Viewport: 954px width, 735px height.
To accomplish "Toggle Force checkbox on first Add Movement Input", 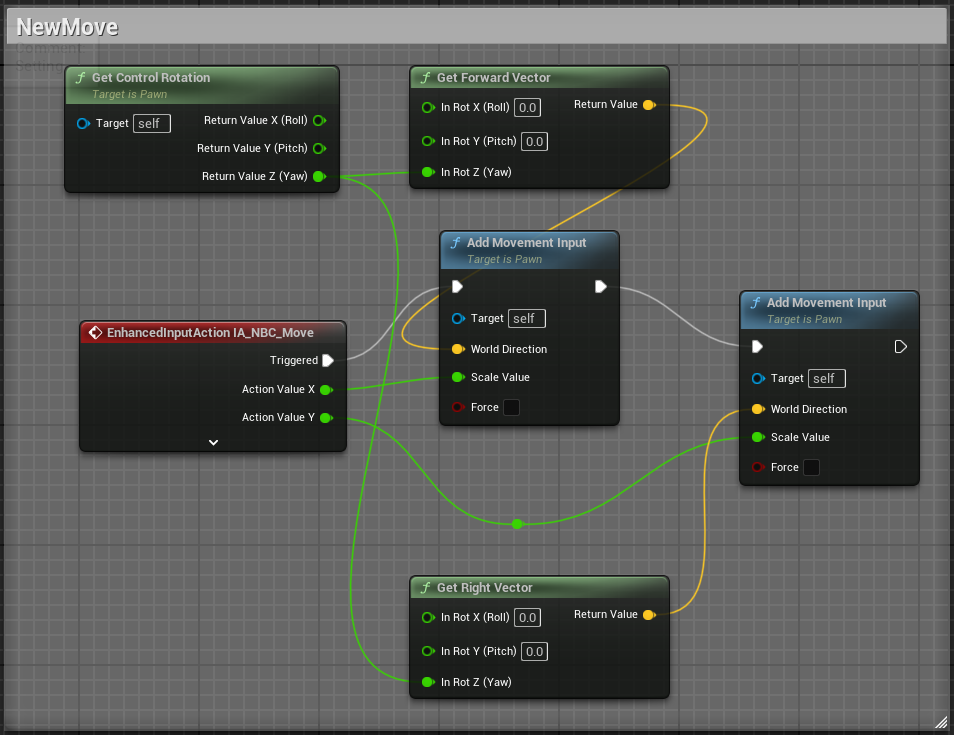I will pos(511,407).
